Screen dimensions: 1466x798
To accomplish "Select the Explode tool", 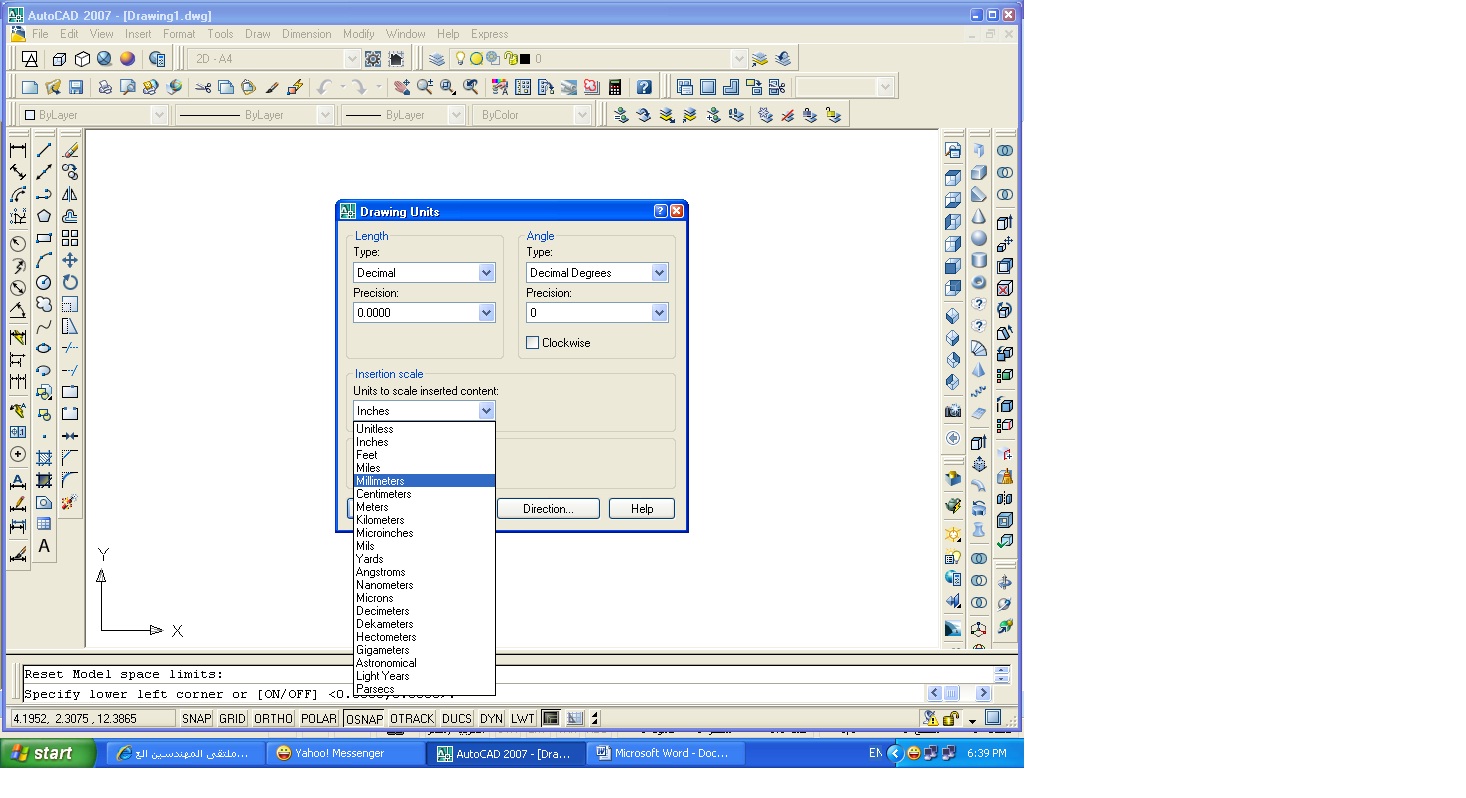I will click(x=70, y=502).
